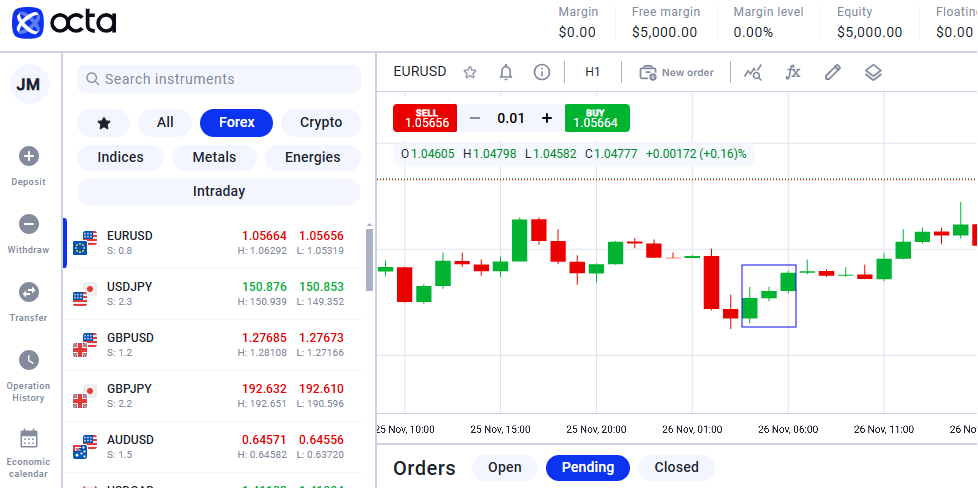Show Pending orders tab

[x=588, y=467]
